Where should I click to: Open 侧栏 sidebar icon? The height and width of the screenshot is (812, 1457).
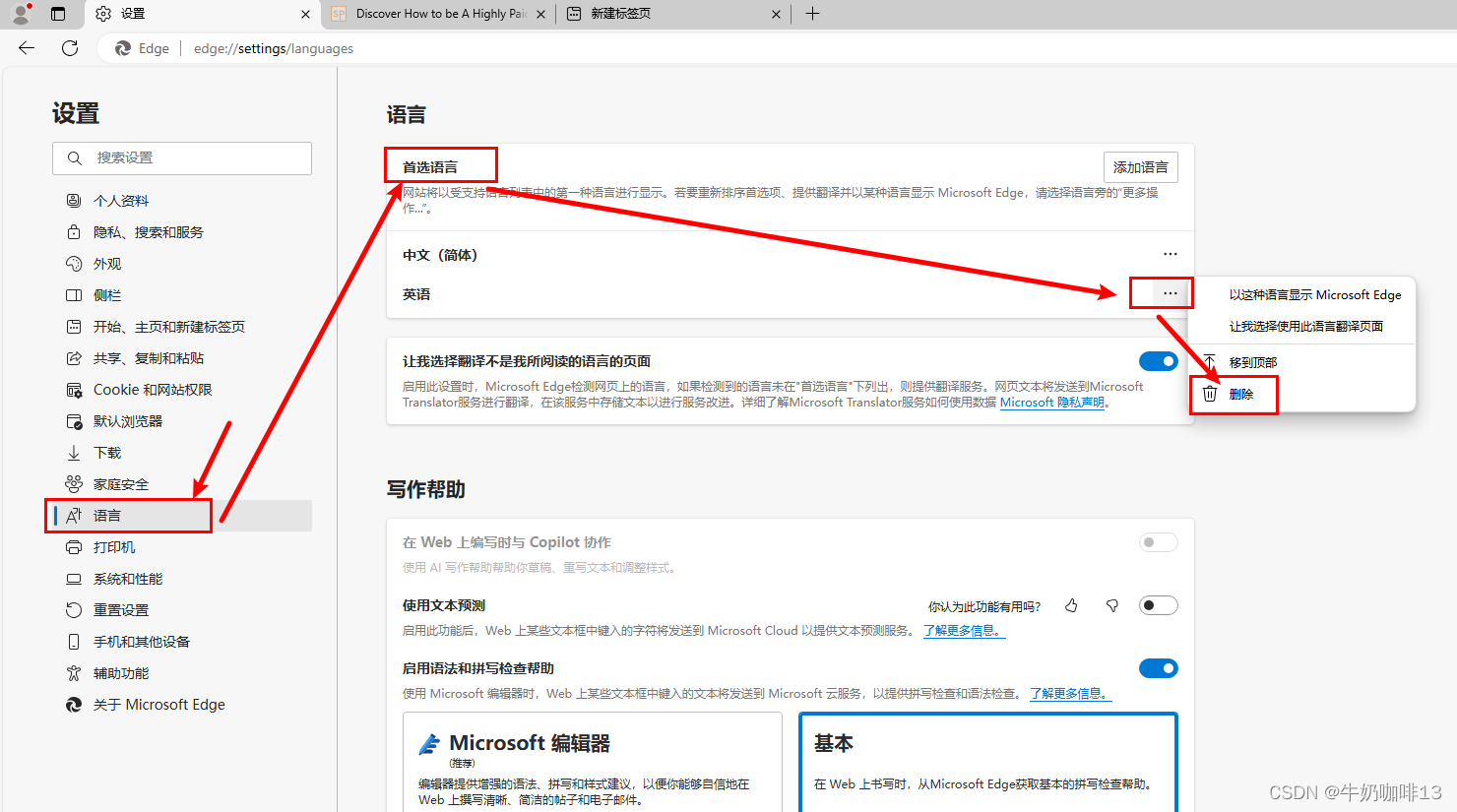point(74,295)
